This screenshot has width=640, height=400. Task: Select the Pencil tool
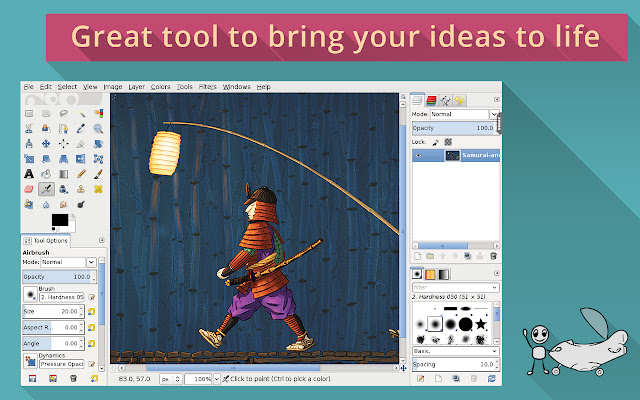point(81,174)
